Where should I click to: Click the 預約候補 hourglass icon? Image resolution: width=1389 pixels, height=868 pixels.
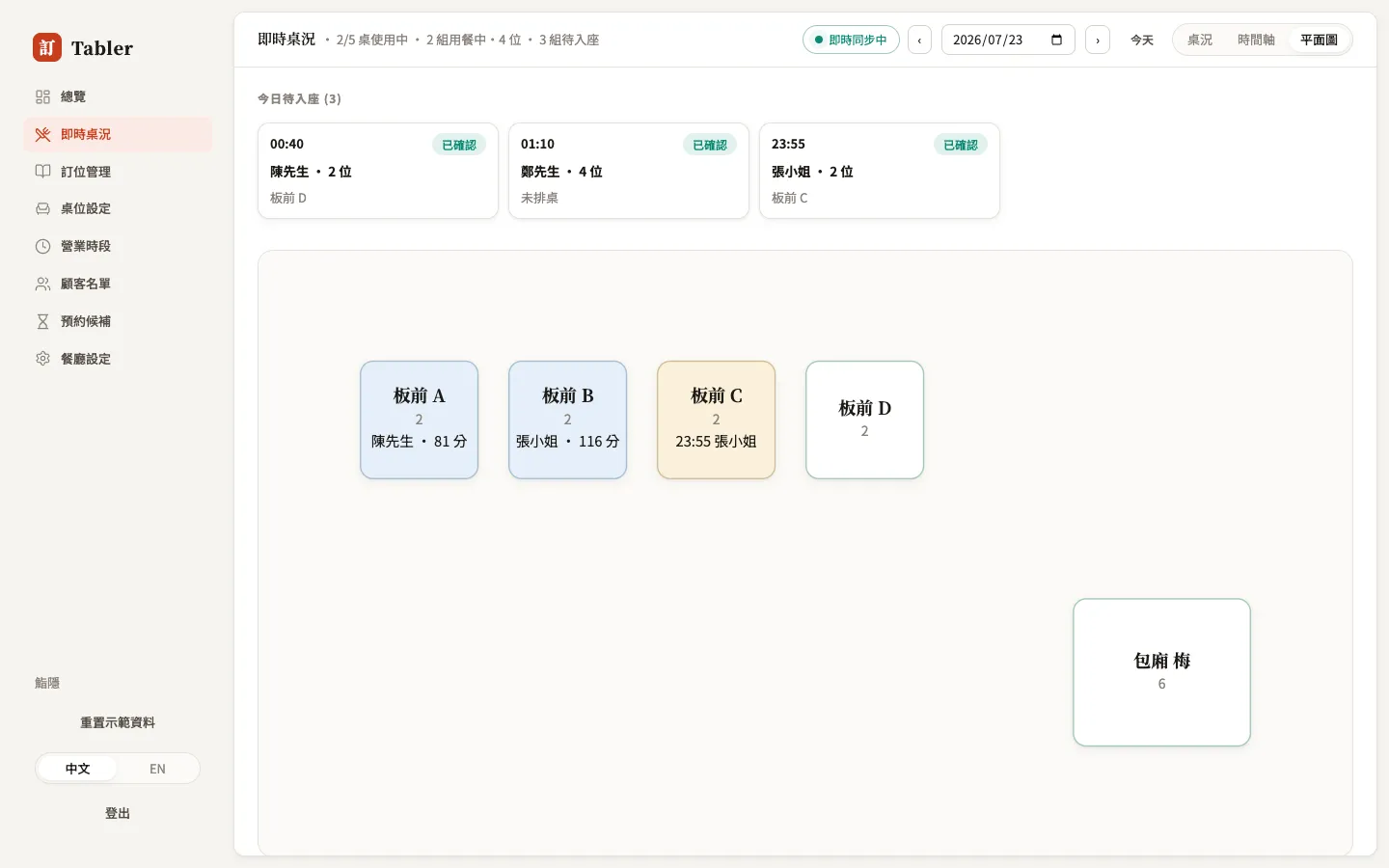42,321
